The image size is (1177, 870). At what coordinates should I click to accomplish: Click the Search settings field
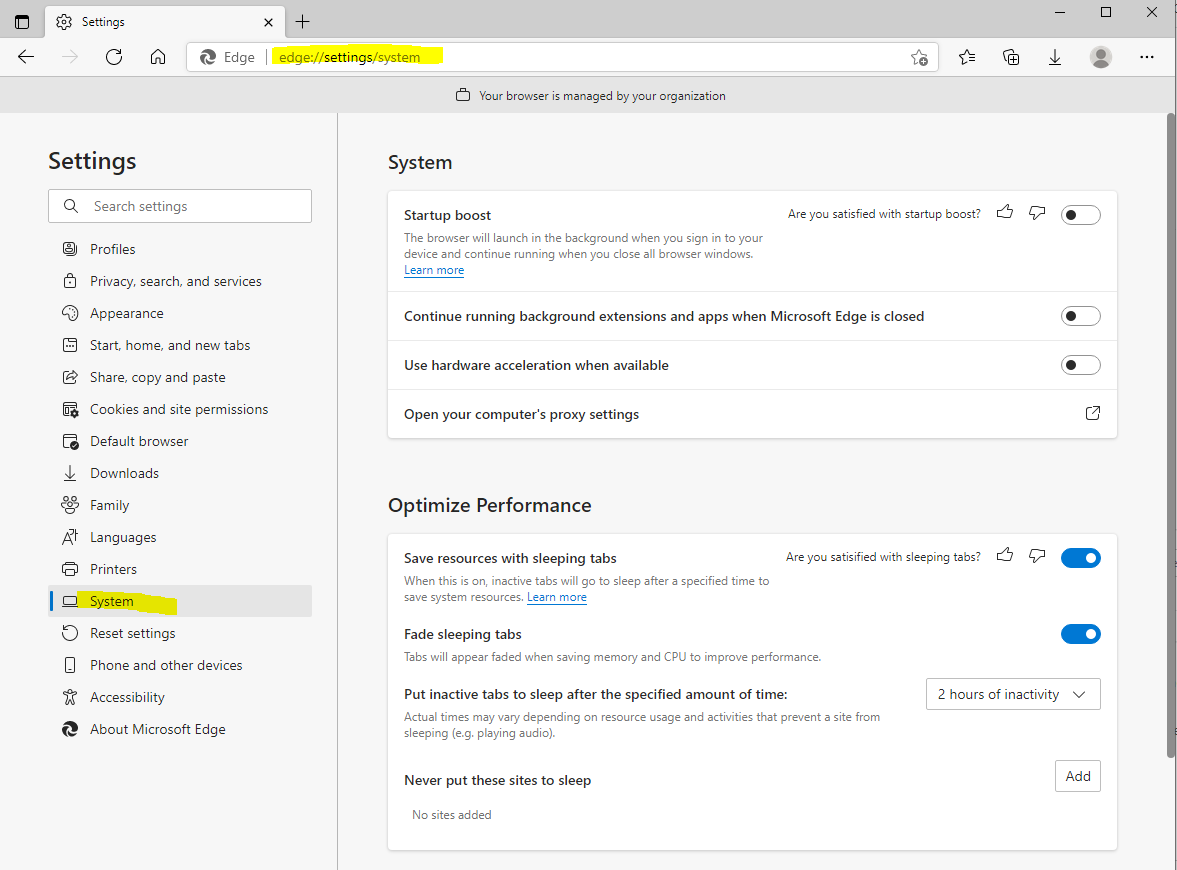point(180,206)
